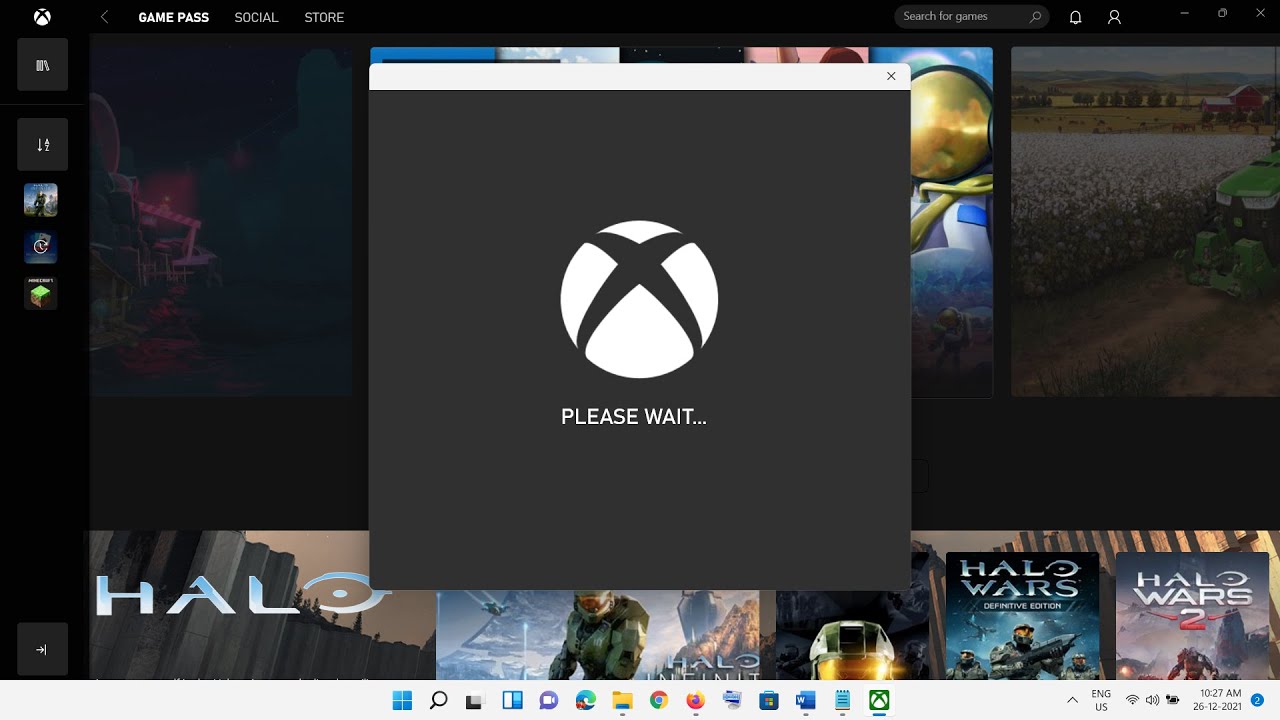This screenshot has height=720, width=1280.
Task: Open Halo Infinite game in sidebar
Action: point(41,200)
